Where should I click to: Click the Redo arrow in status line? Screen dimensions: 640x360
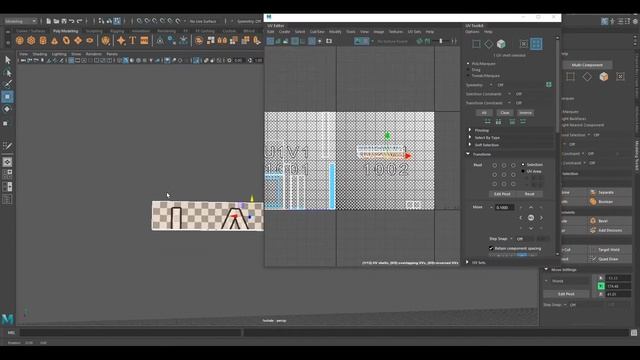(80, 21)
